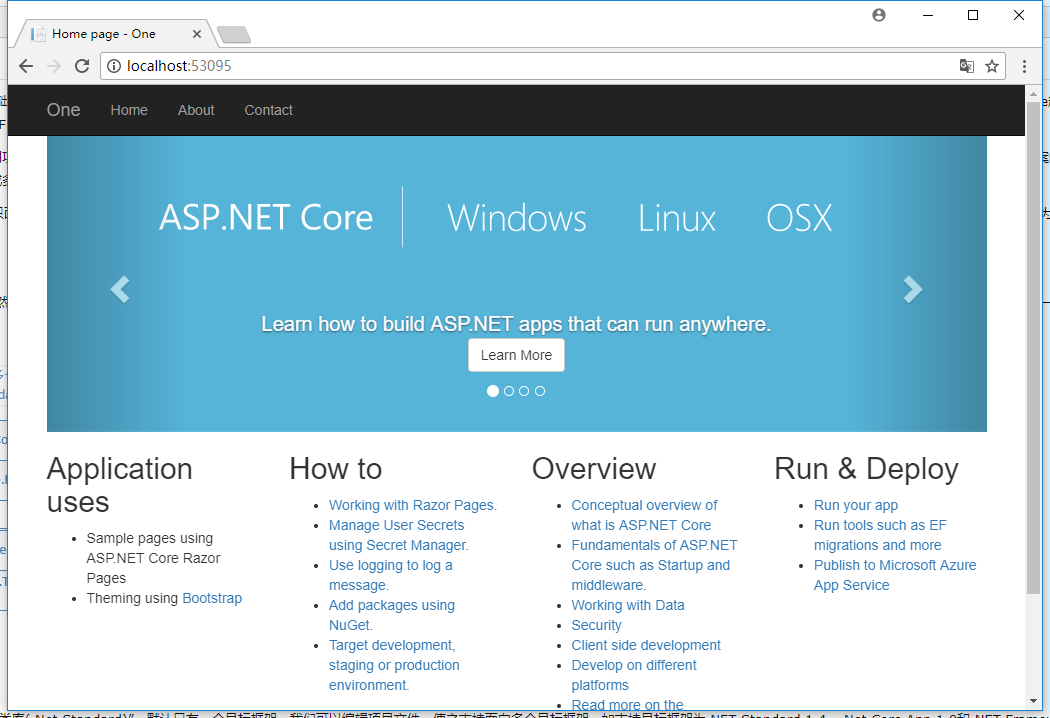
Task: Open 'Fundamentals of ASP.NET Core' link
Action: click(654, 565)
